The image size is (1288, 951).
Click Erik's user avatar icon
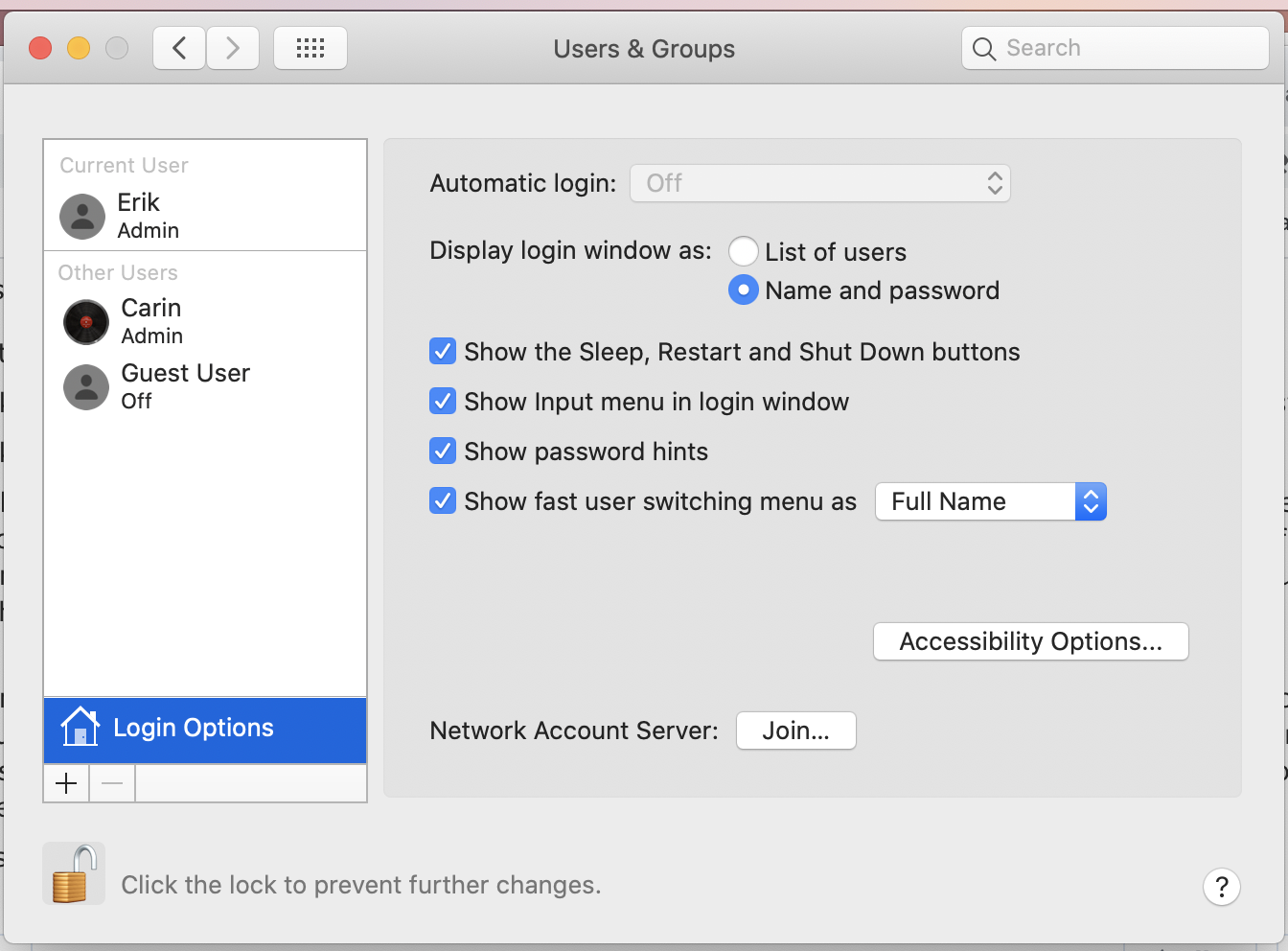click(82, 217)
